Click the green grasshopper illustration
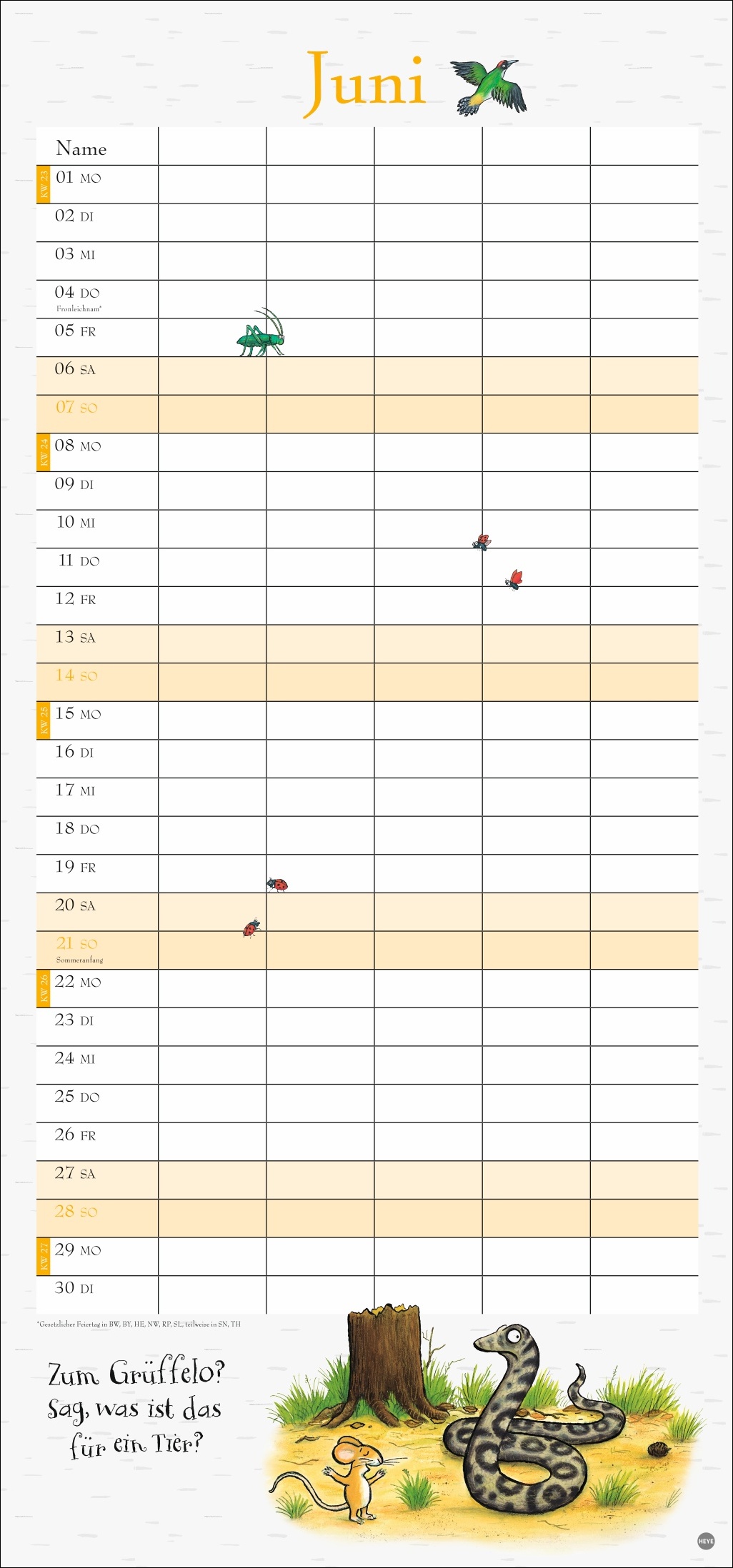 click(x=261, y=334)
